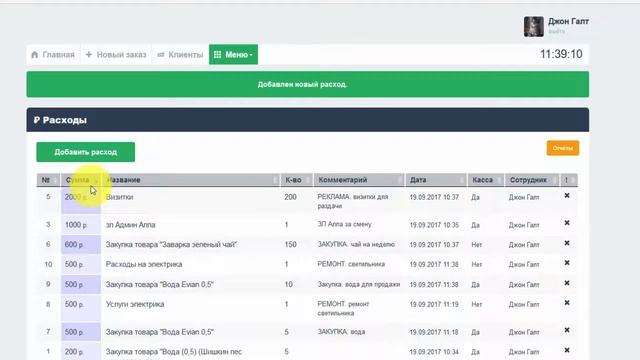The width and height of the screenshot is (640, 360).
Task: Click date 19.09.2017 10:35
Action: tap(434, 225)
